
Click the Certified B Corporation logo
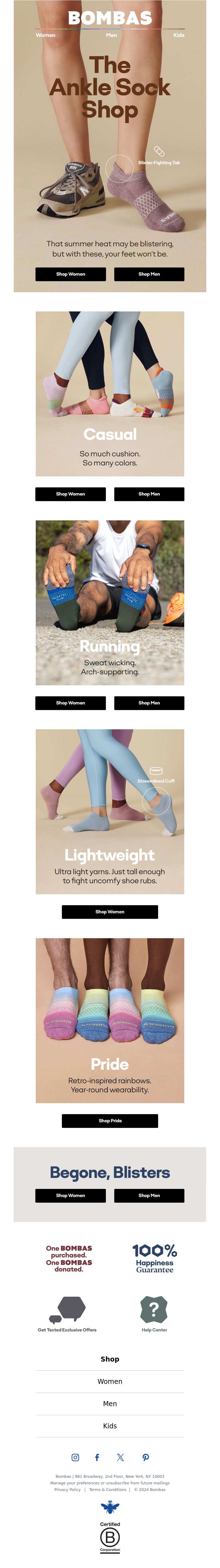tap(110, 1537)
